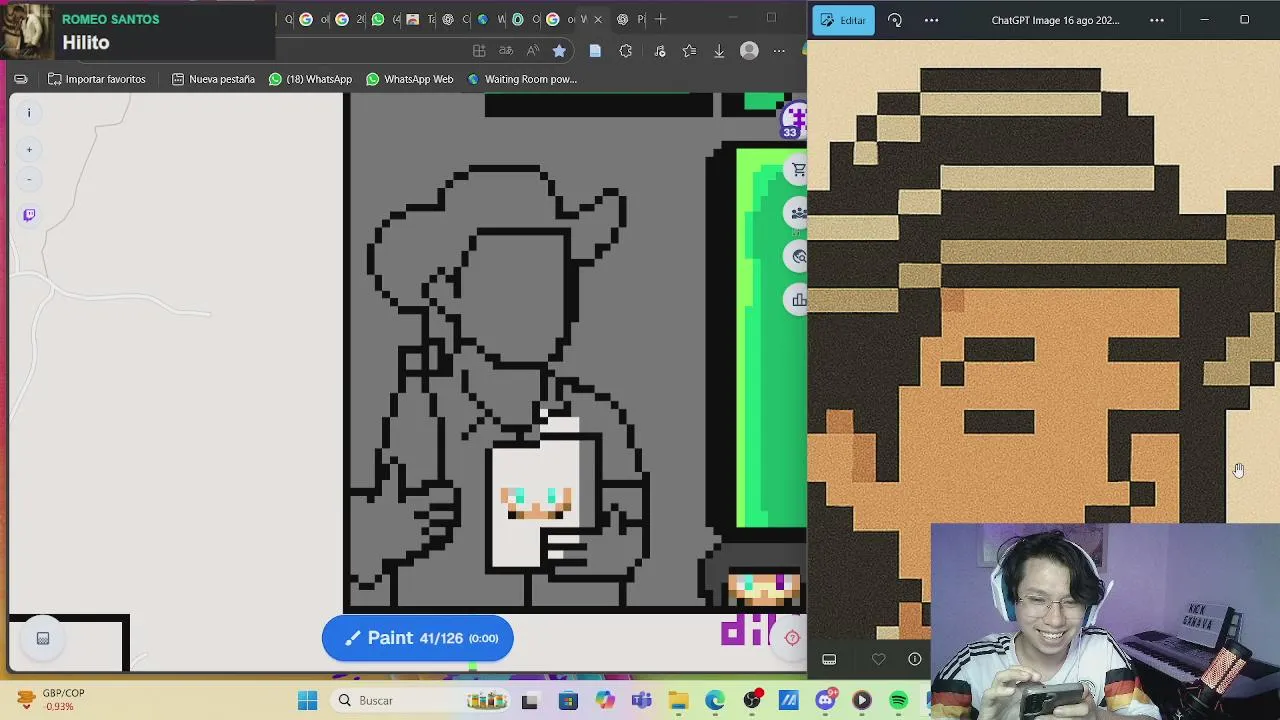Open Microsoft Teams from the taskbar

click(642, 701)
